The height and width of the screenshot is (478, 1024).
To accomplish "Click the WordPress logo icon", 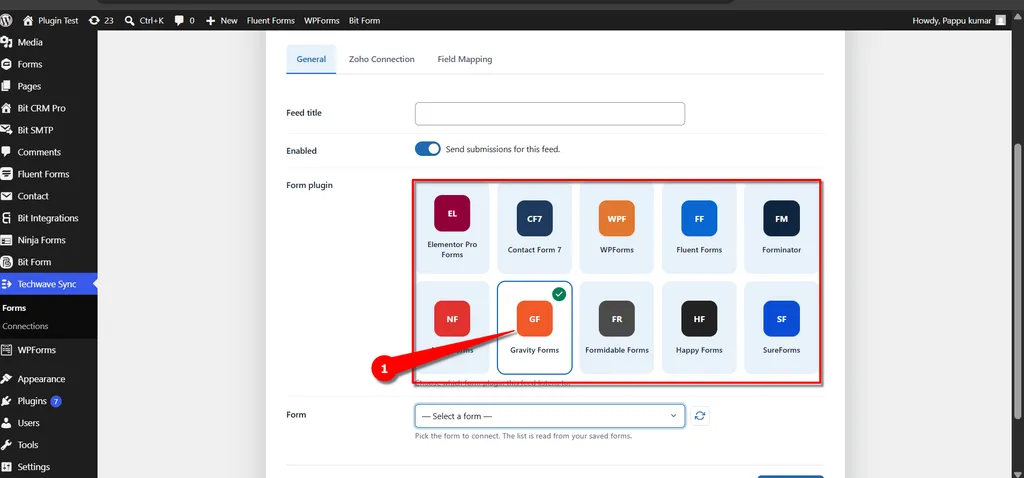I will (6, 20).
